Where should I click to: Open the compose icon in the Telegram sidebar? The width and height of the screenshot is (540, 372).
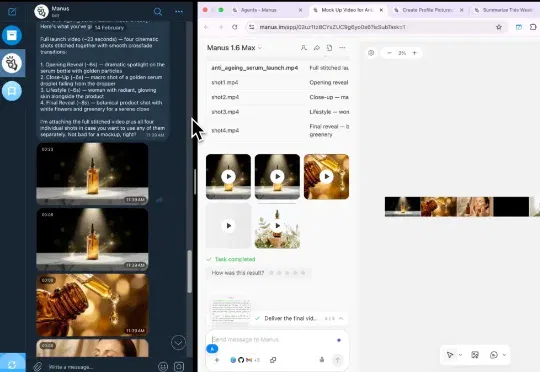12,12
